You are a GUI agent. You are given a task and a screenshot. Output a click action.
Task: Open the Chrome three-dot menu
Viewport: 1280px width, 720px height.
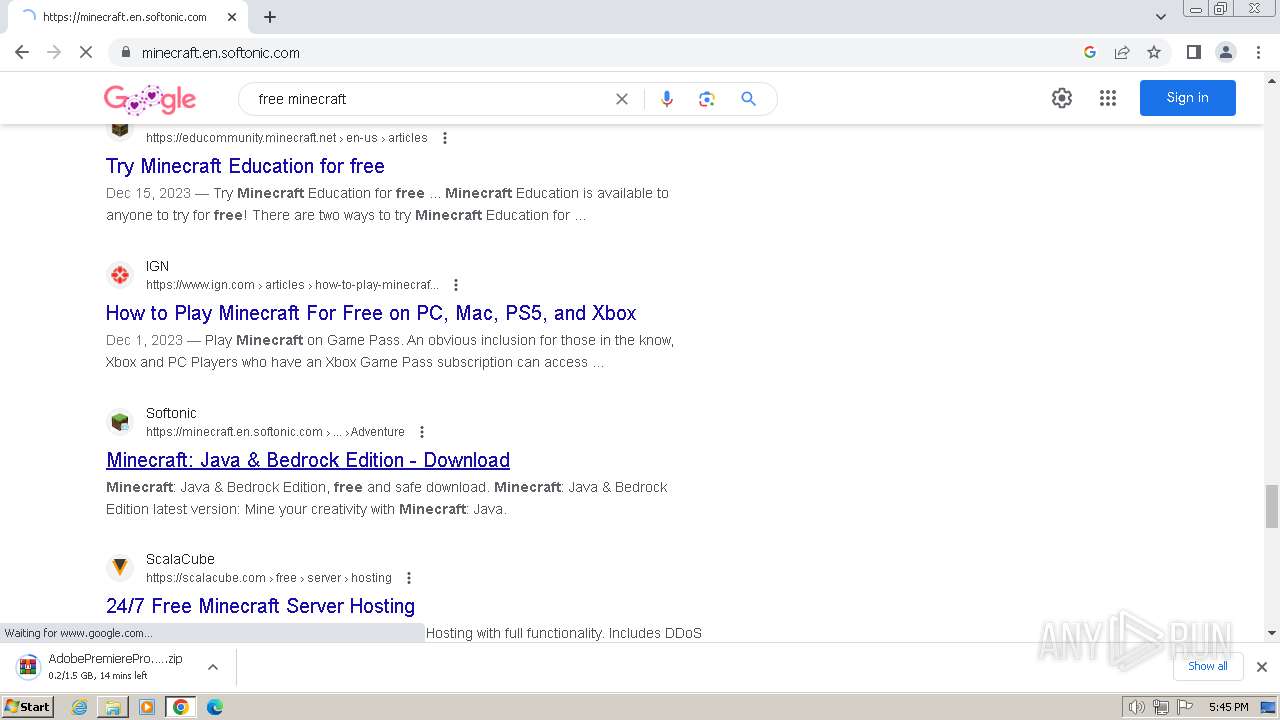tap(1258, 52)
